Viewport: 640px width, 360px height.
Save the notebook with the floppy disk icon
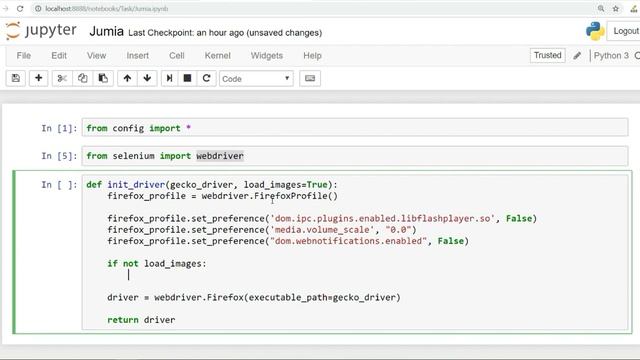[x=16, y=78]
